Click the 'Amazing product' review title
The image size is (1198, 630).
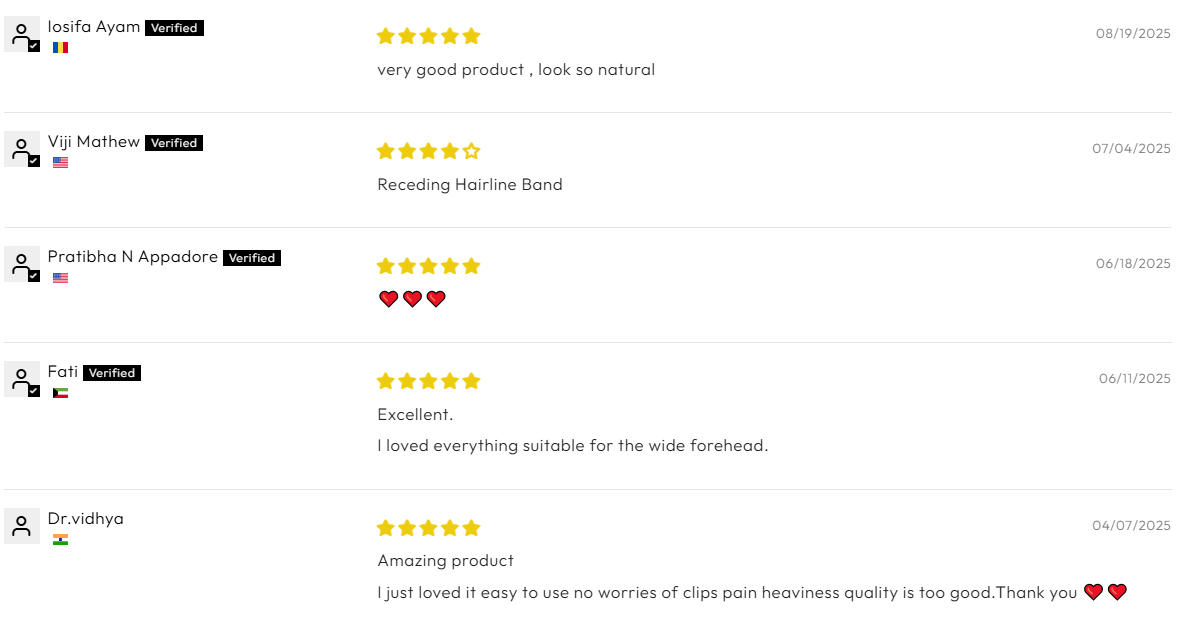[x=446, y=561]
